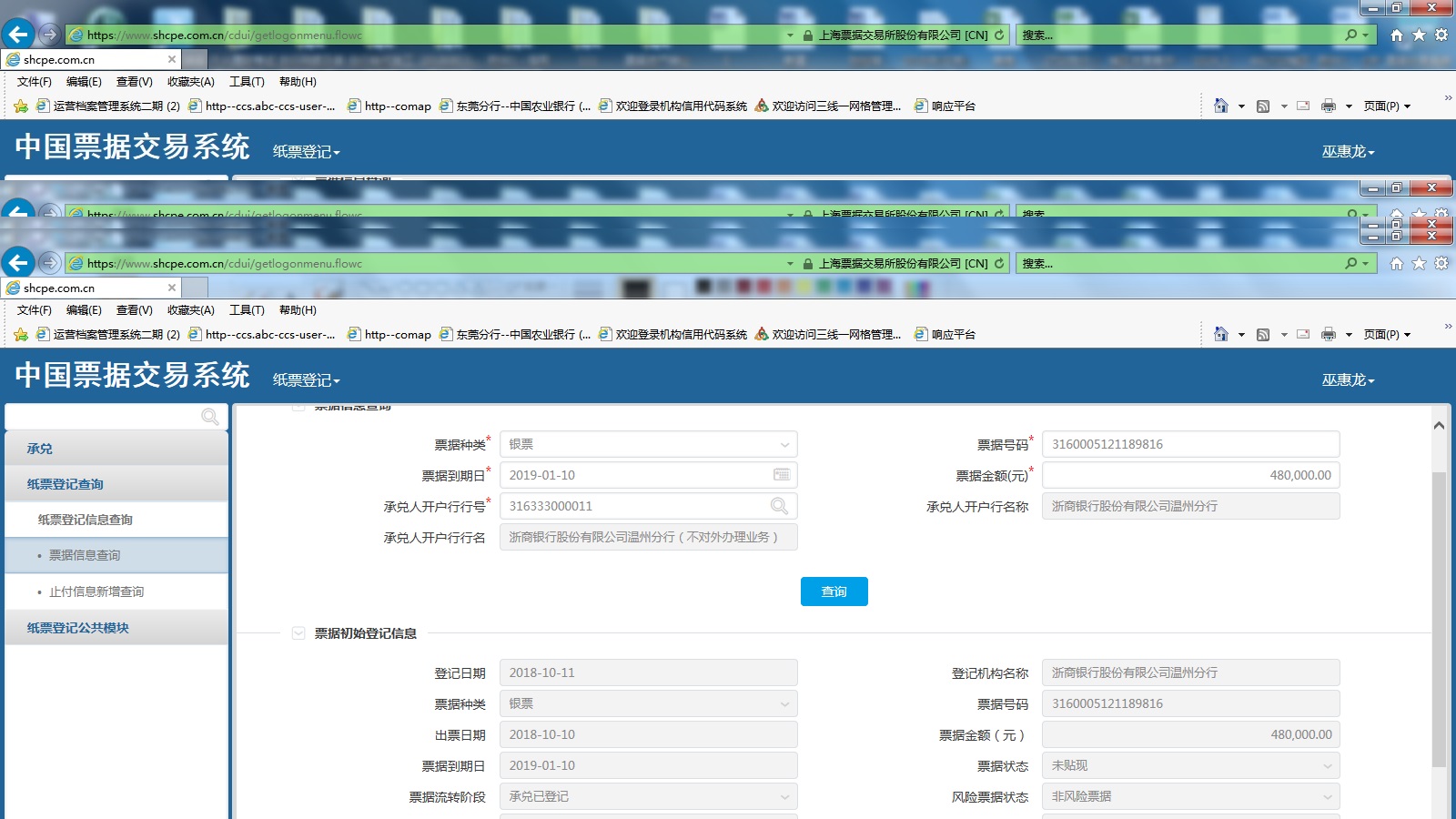The height and width of the screenshot is (819, 1456).
Task: Click the 票据号码 input in the query form
Action: tap(1190, 445)
